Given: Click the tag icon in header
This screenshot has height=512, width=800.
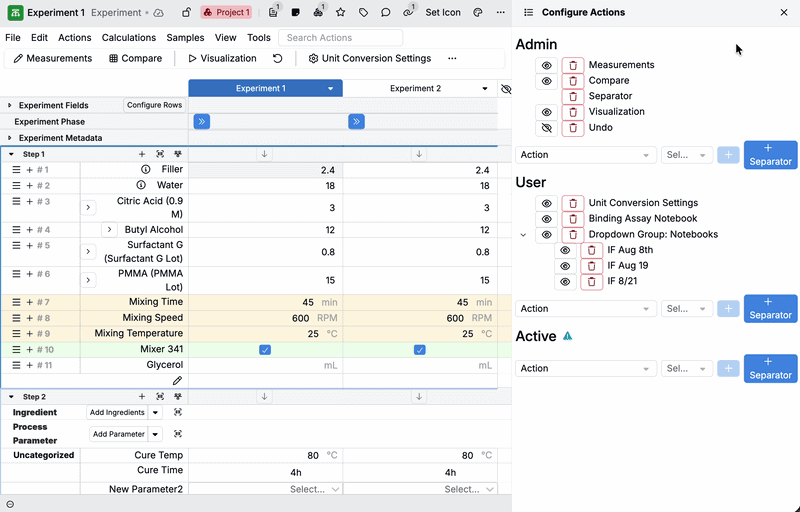Looking at the screenshot, I should click(363, 13).
